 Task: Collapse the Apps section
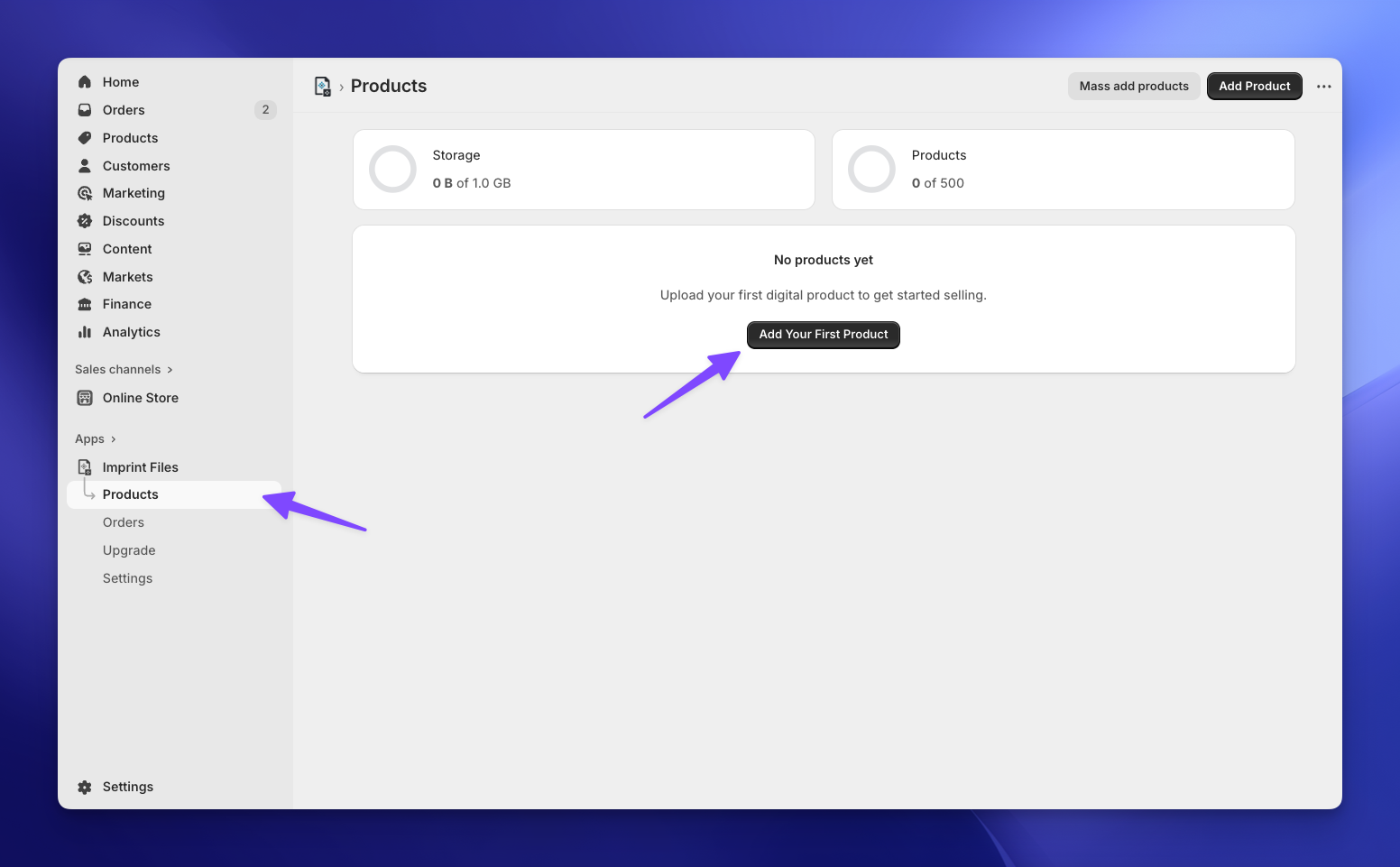pos(113,438)
